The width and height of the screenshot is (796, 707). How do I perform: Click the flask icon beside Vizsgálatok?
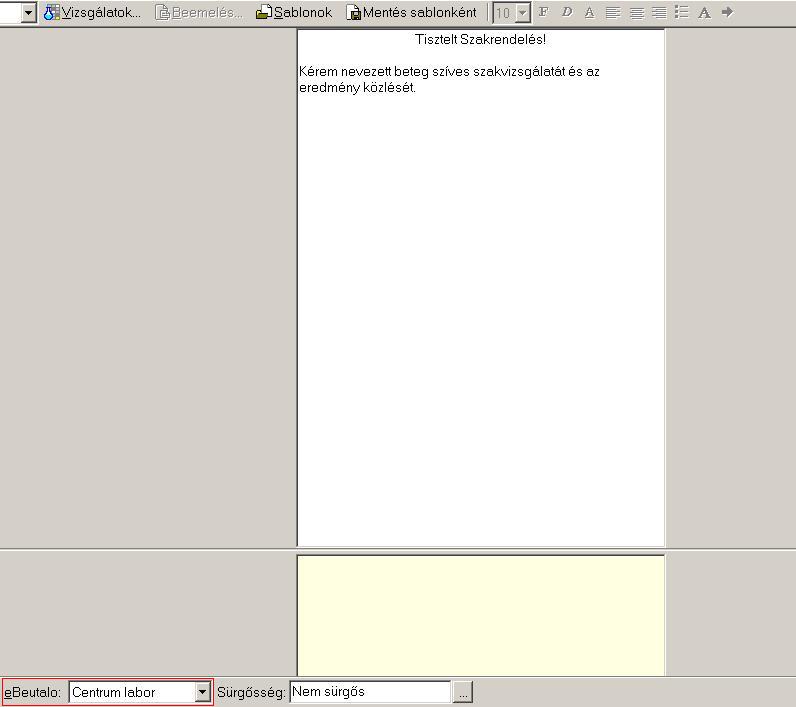pyautogui.click(x=51, y=12)
